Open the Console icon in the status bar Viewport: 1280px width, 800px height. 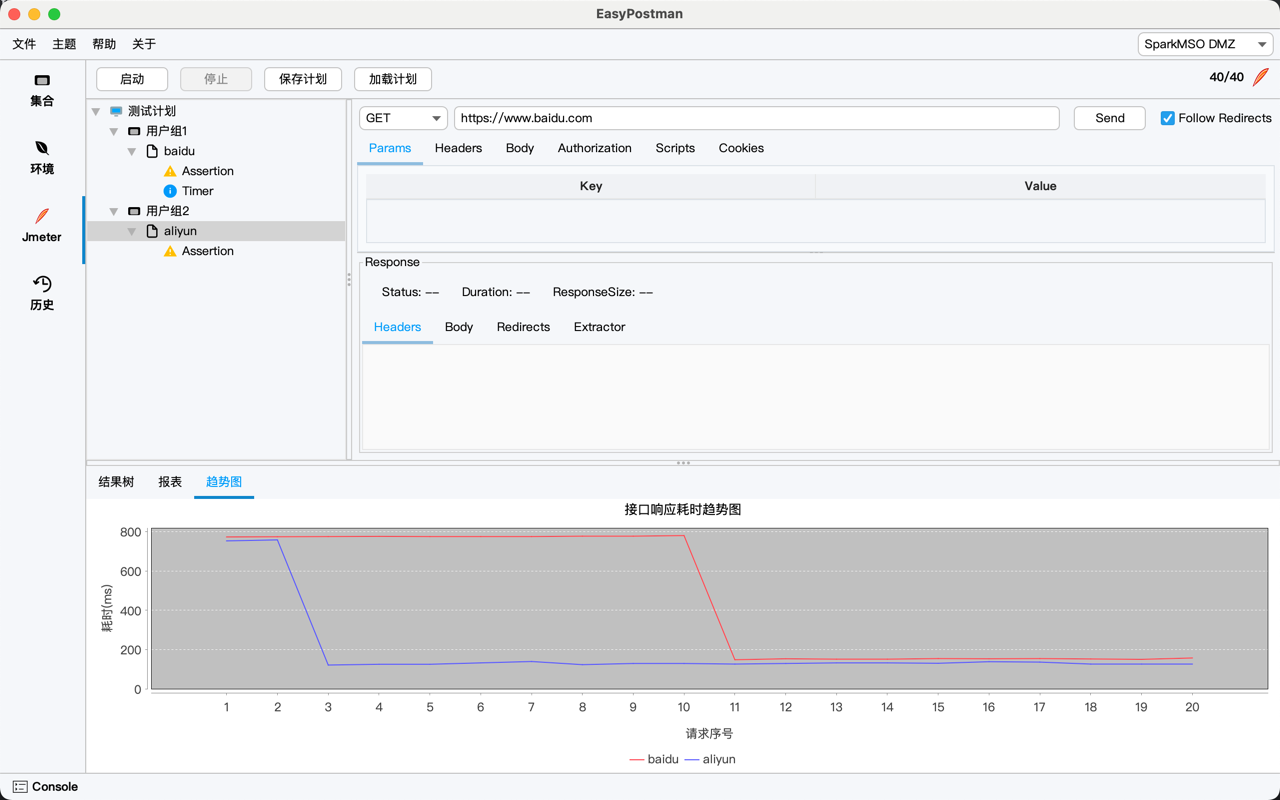coord(20,787)
